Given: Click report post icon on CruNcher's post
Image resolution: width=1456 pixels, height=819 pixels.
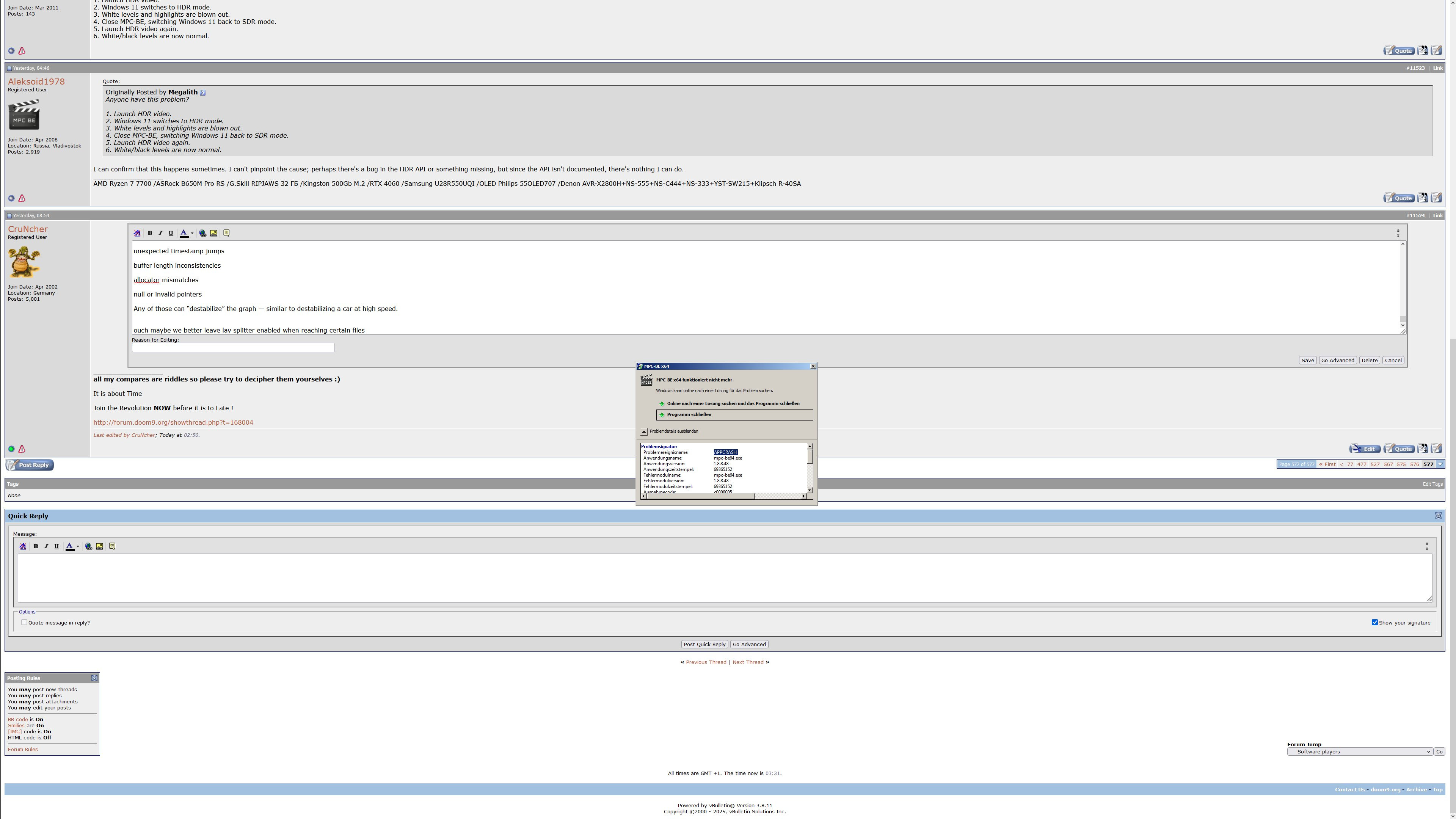Looking at the screenshot, I should tap(22, 449).
